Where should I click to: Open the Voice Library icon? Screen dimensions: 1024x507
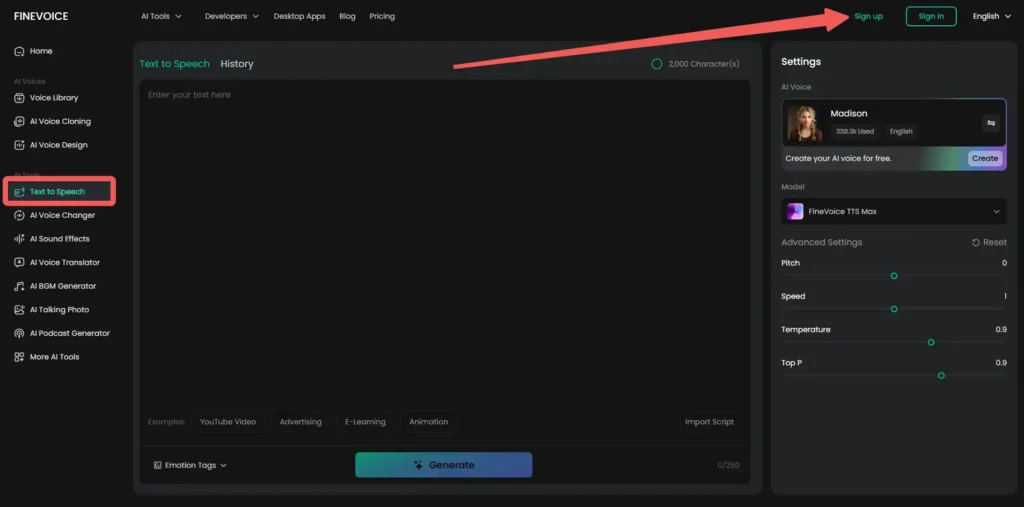(19, 98)
